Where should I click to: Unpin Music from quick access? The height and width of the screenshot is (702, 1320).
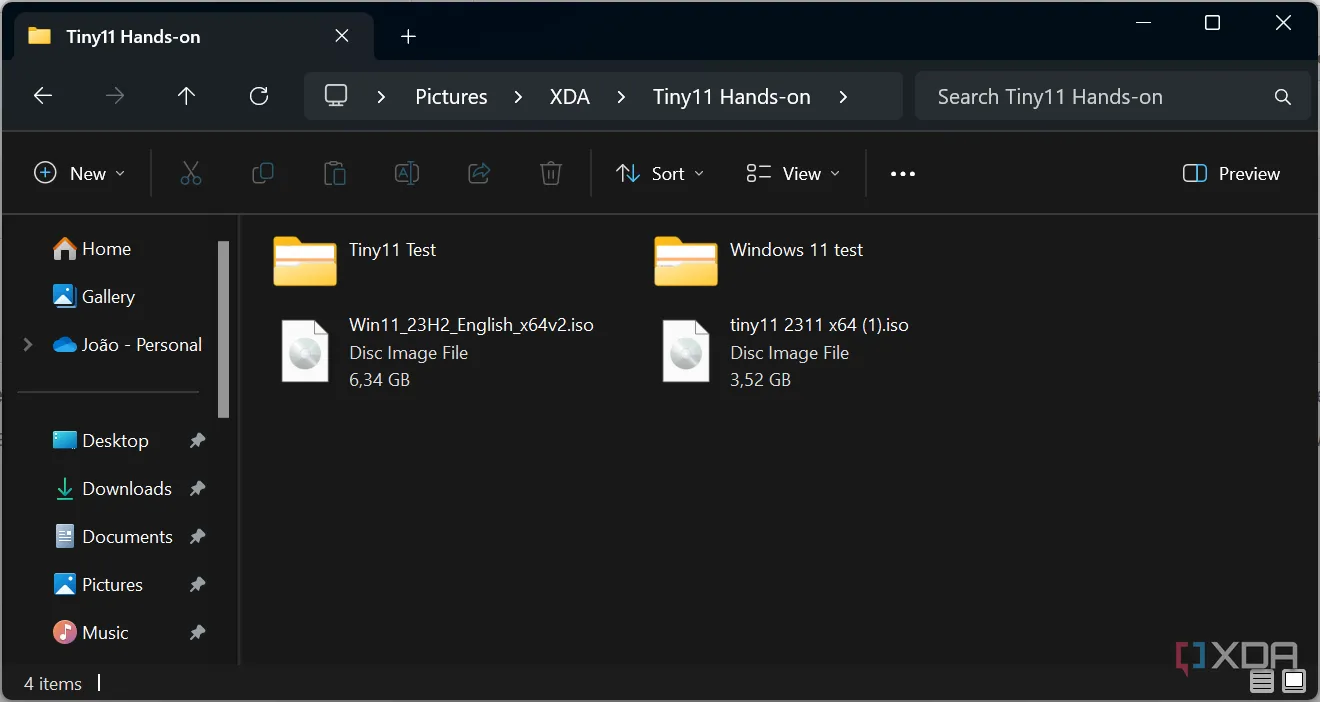tap(198, 633)
